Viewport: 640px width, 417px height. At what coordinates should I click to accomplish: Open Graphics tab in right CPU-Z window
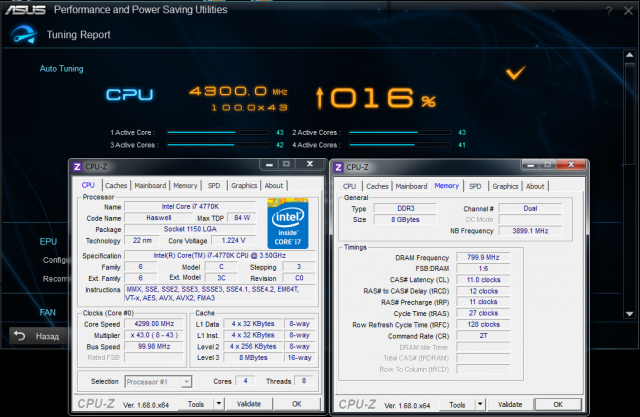[x=505, y=186]
